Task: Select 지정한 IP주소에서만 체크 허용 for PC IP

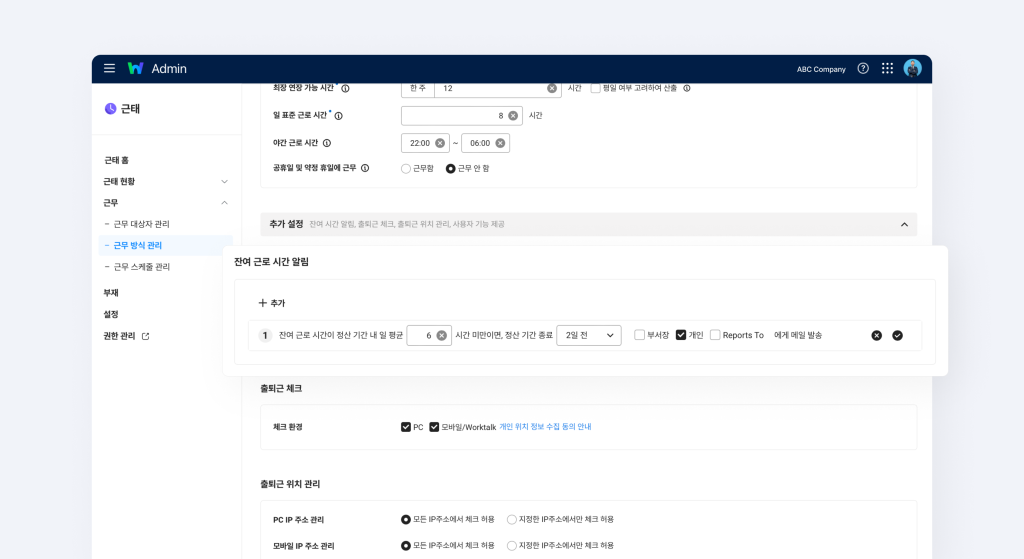Action: (x=512, y=520)
